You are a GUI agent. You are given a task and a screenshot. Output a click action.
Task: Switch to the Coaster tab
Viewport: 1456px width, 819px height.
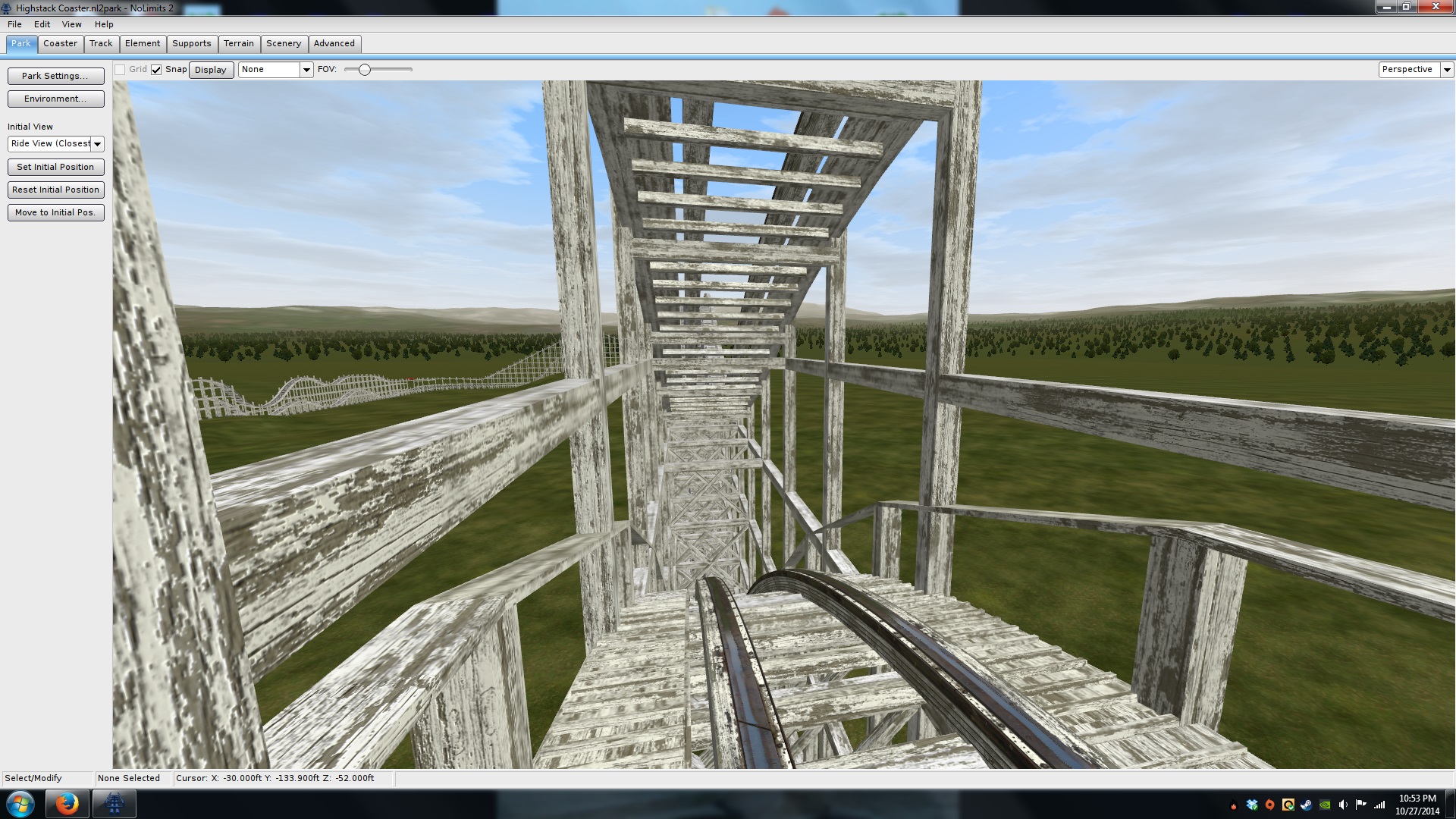point(60,43)
